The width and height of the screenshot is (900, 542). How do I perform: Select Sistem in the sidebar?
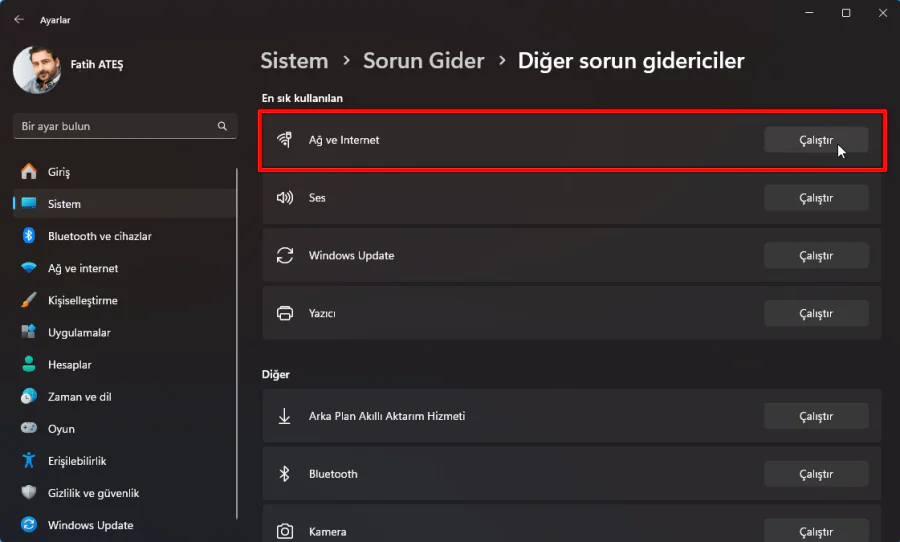[x=125, y=204]
